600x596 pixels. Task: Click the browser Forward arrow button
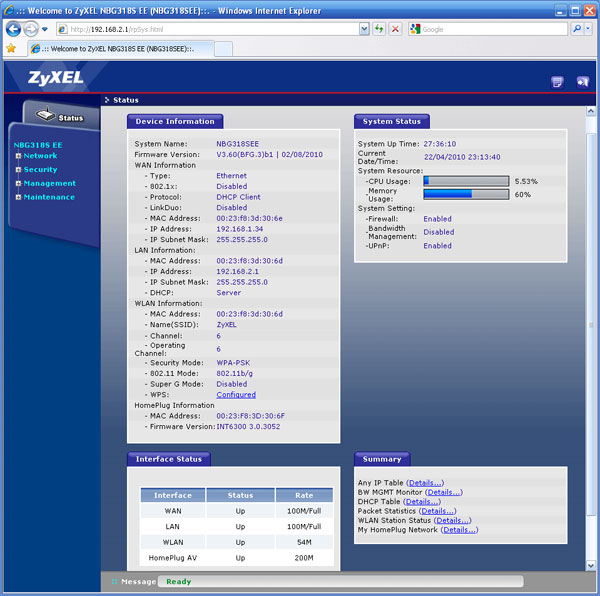(x=31, y=29)
